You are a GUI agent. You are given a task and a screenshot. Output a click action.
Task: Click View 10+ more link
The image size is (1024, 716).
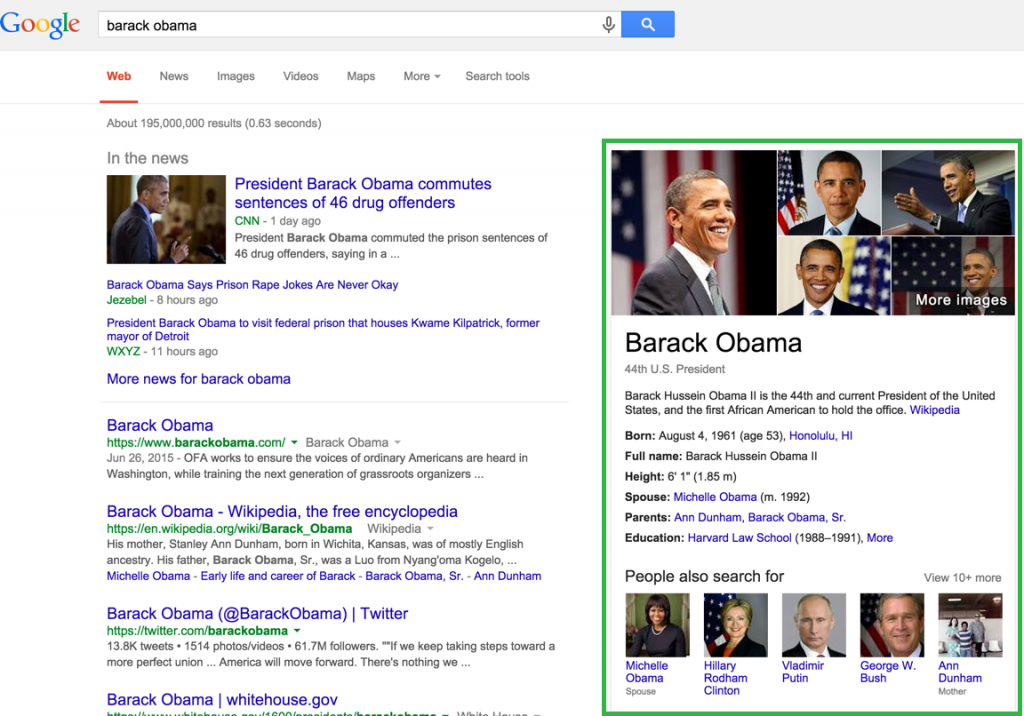tap(962, 578)
